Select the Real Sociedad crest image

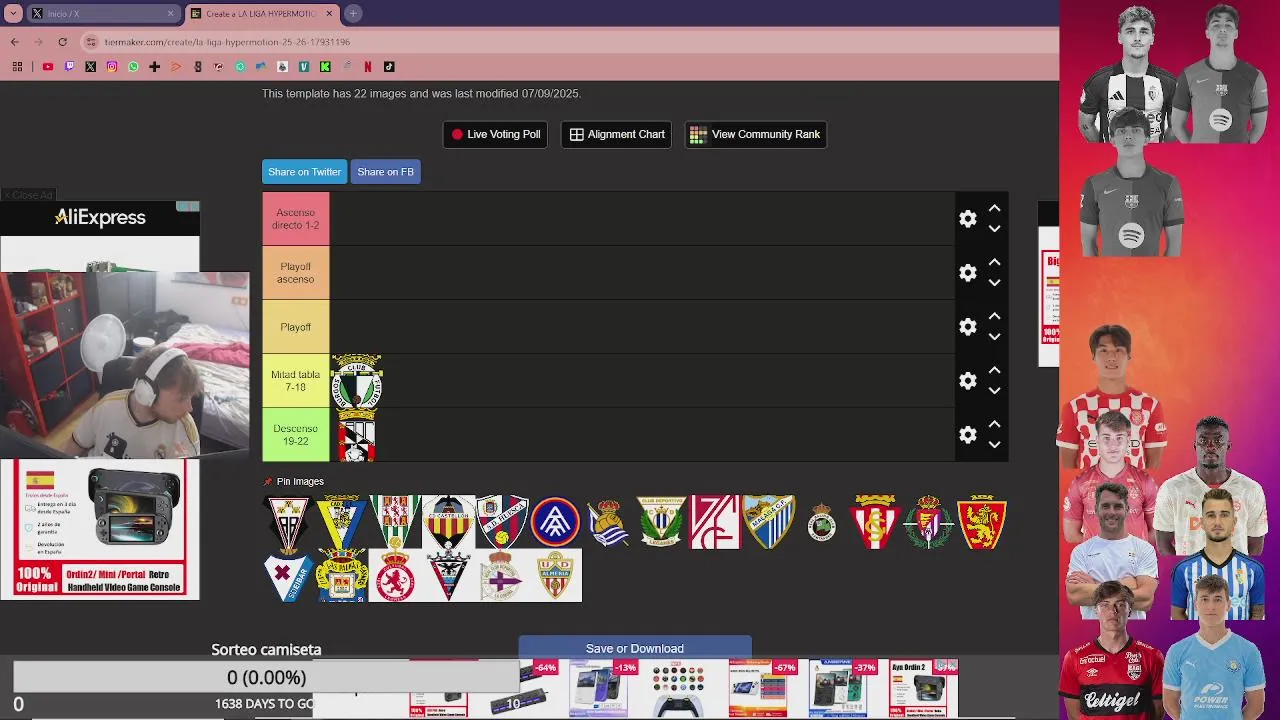[608, 522]
